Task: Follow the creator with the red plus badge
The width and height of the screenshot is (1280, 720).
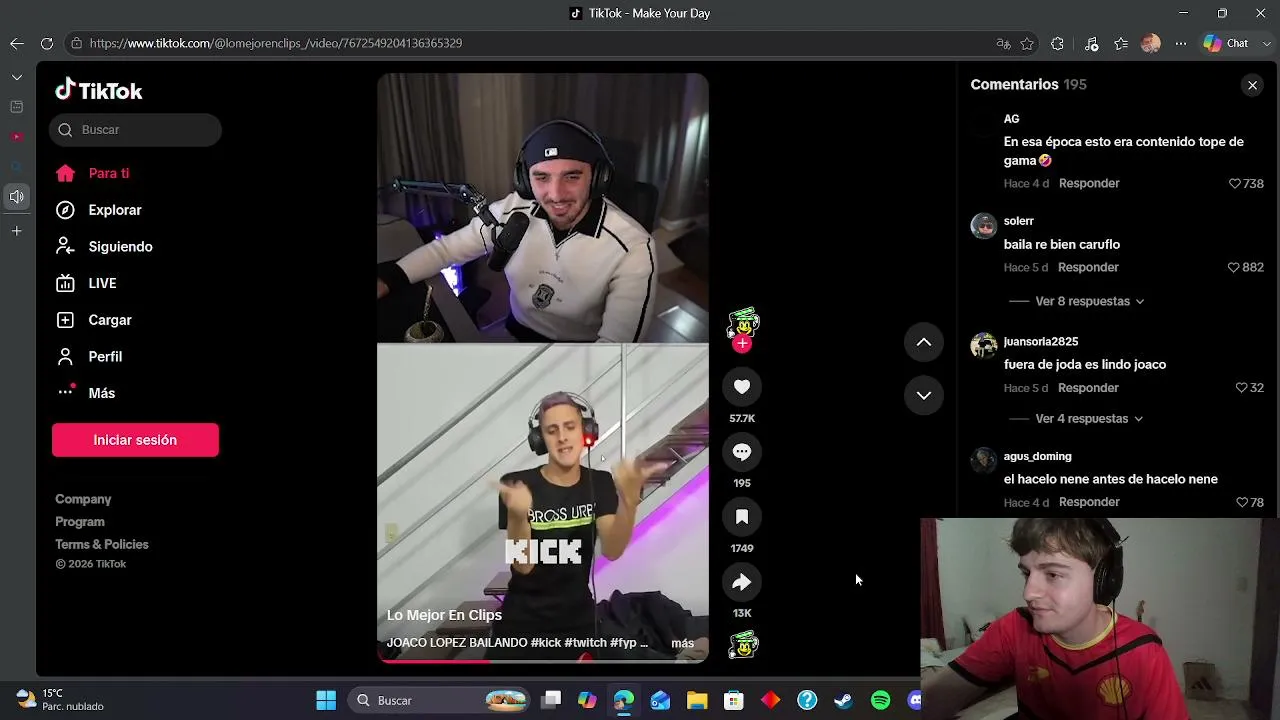Action: [x=742, y=344]
